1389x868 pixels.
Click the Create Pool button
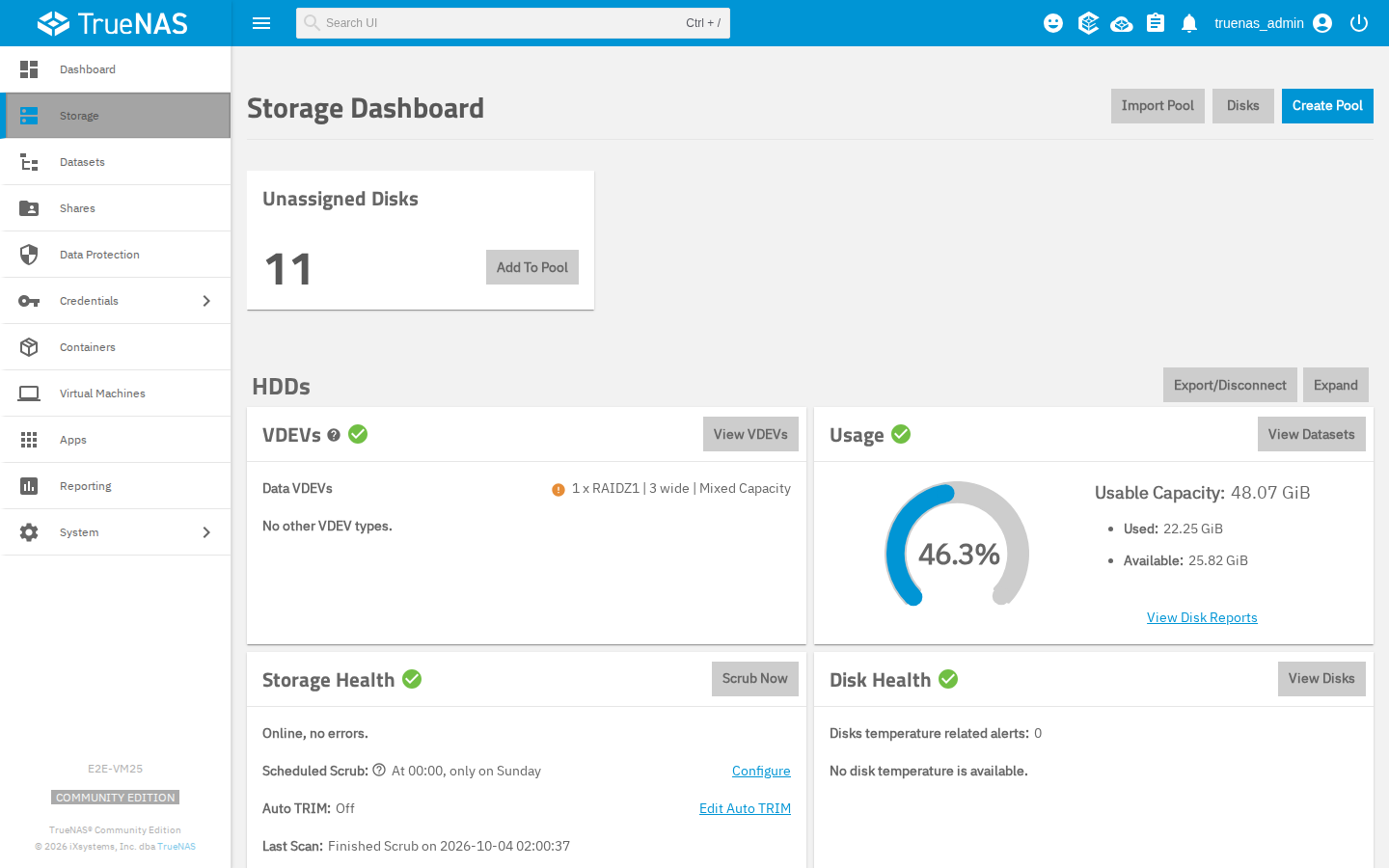(1327, 106)
